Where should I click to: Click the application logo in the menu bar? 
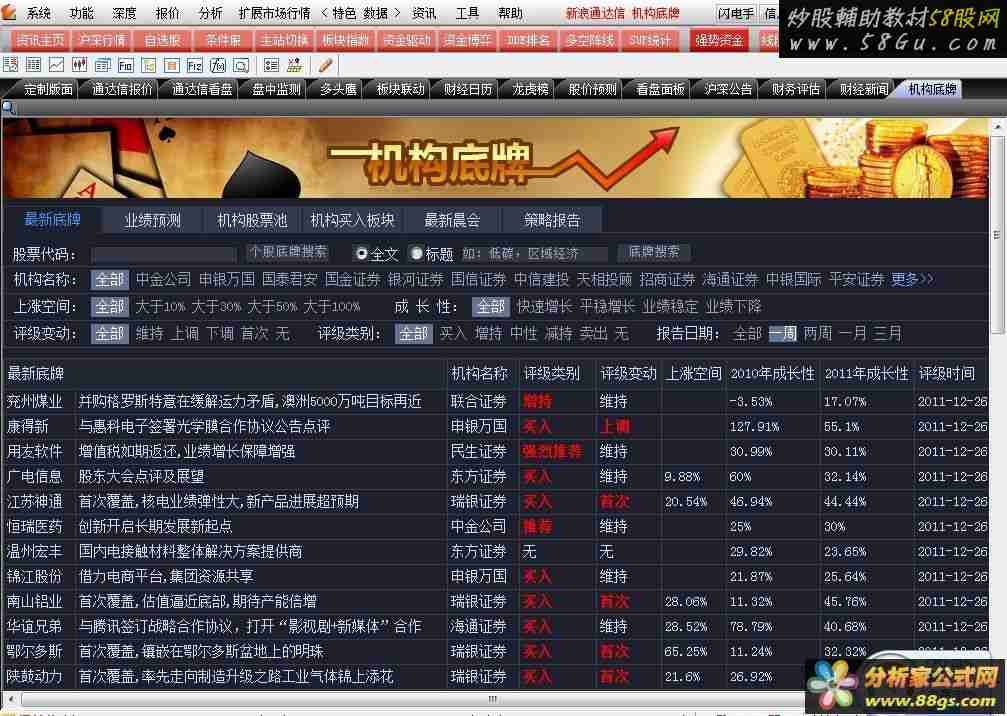8,12
